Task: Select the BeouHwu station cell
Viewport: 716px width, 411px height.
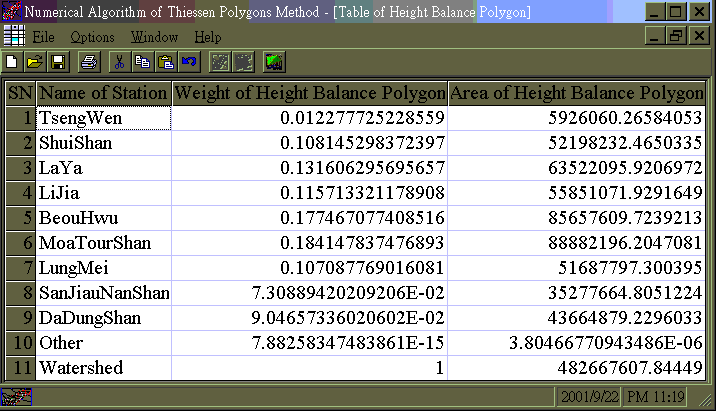Action: [x=104, y=218]
